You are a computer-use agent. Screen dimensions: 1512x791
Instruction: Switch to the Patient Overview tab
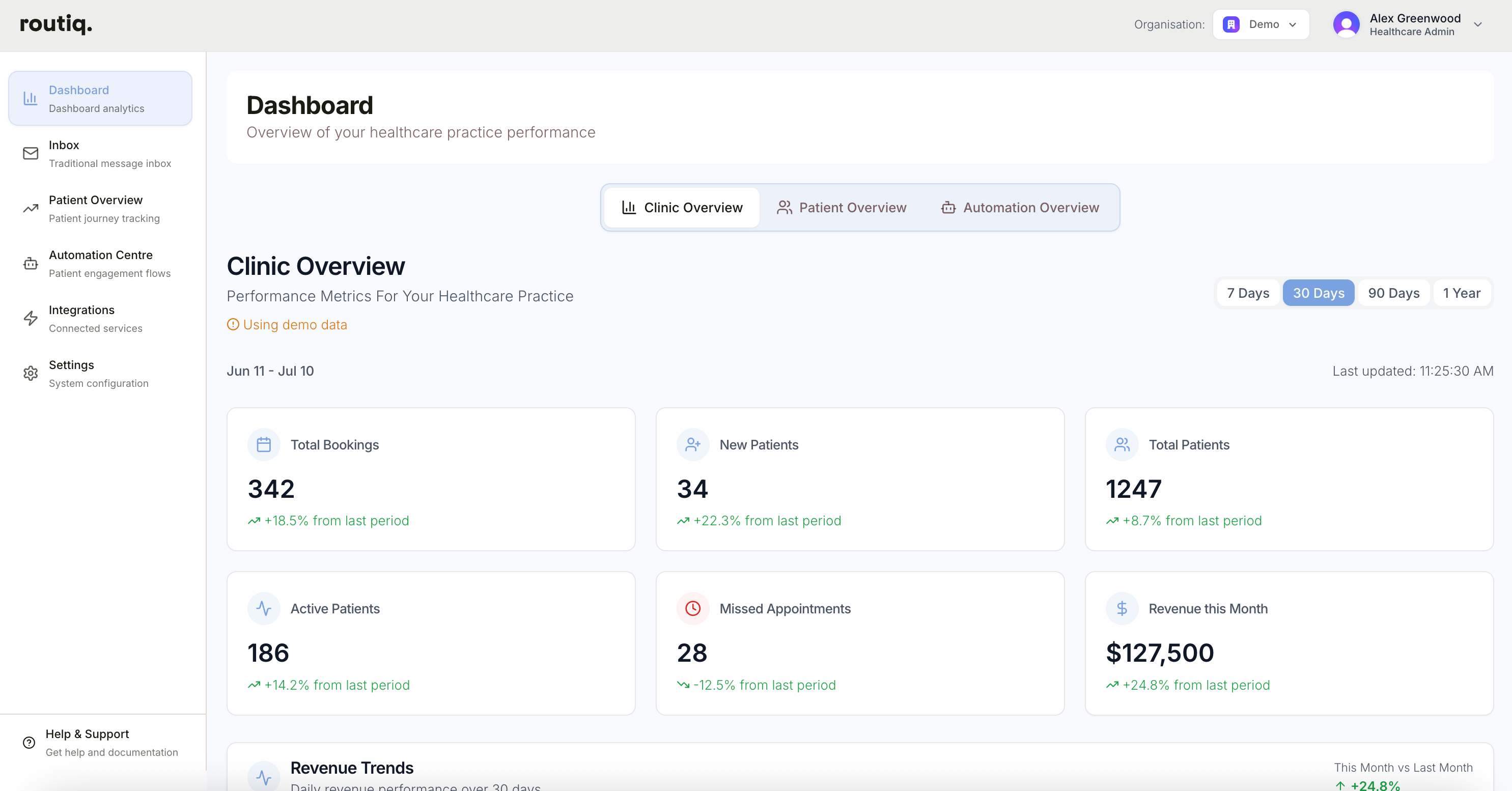pos(842,208)
